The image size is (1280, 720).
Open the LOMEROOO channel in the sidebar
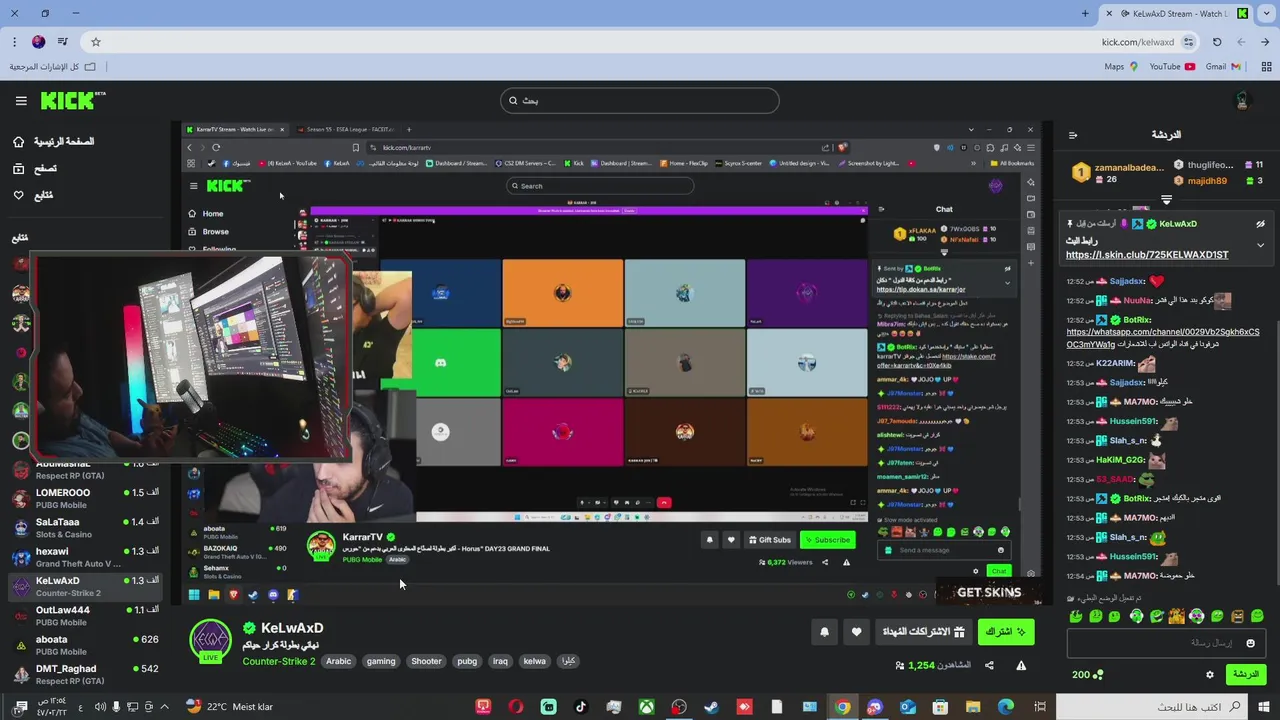84,499
